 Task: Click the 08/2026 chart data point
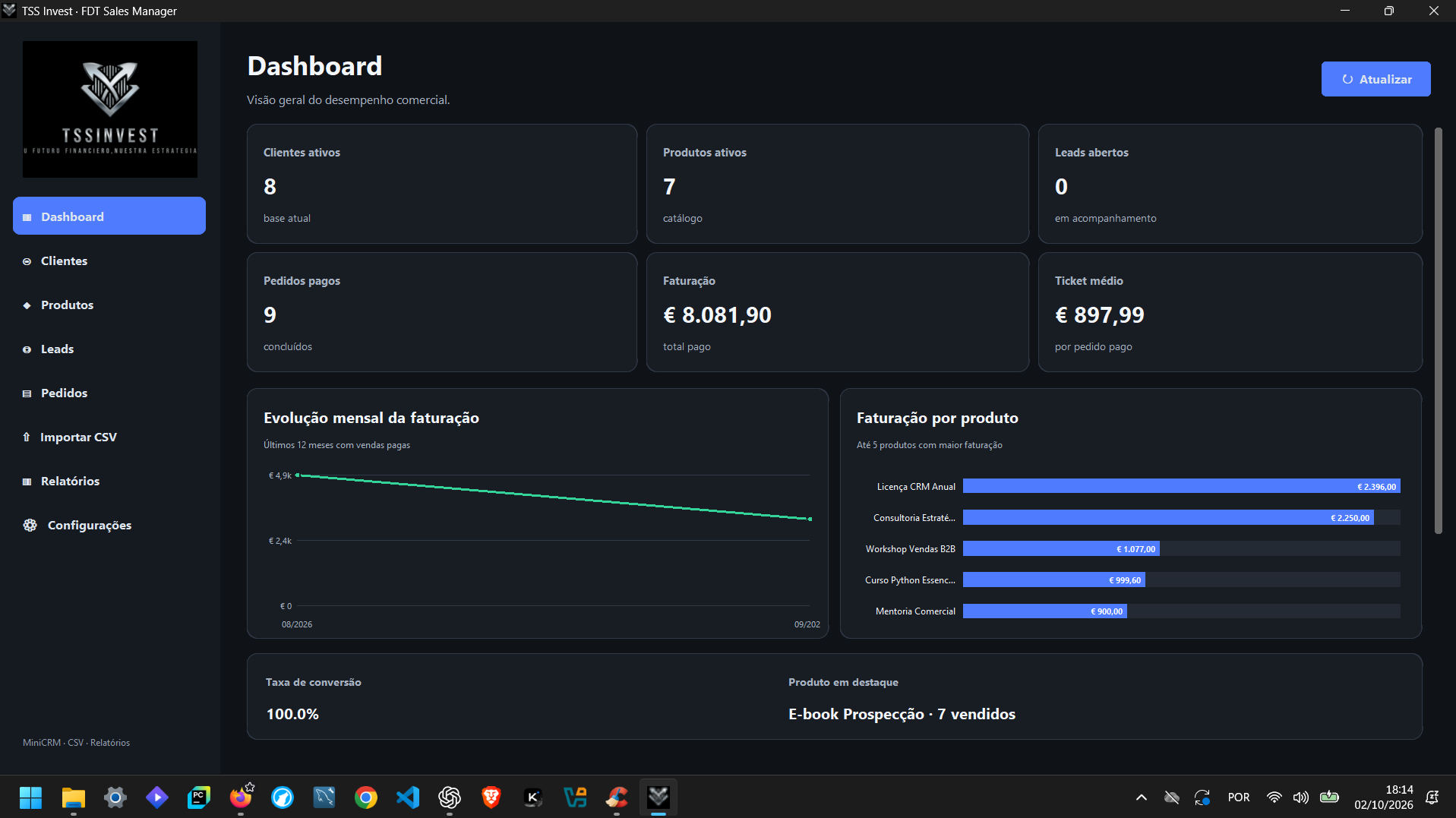click(x=298, y=475)
